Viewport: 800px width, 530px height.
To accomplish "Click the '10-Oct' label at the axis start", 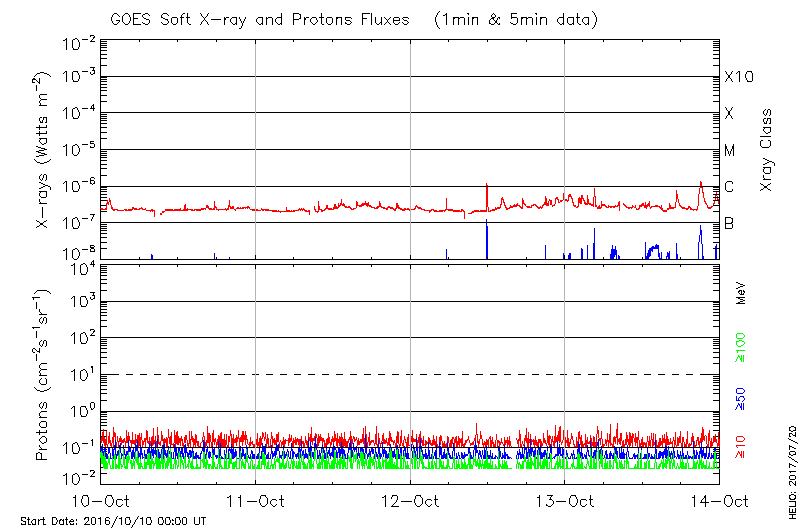I will [x=102, y=501].
